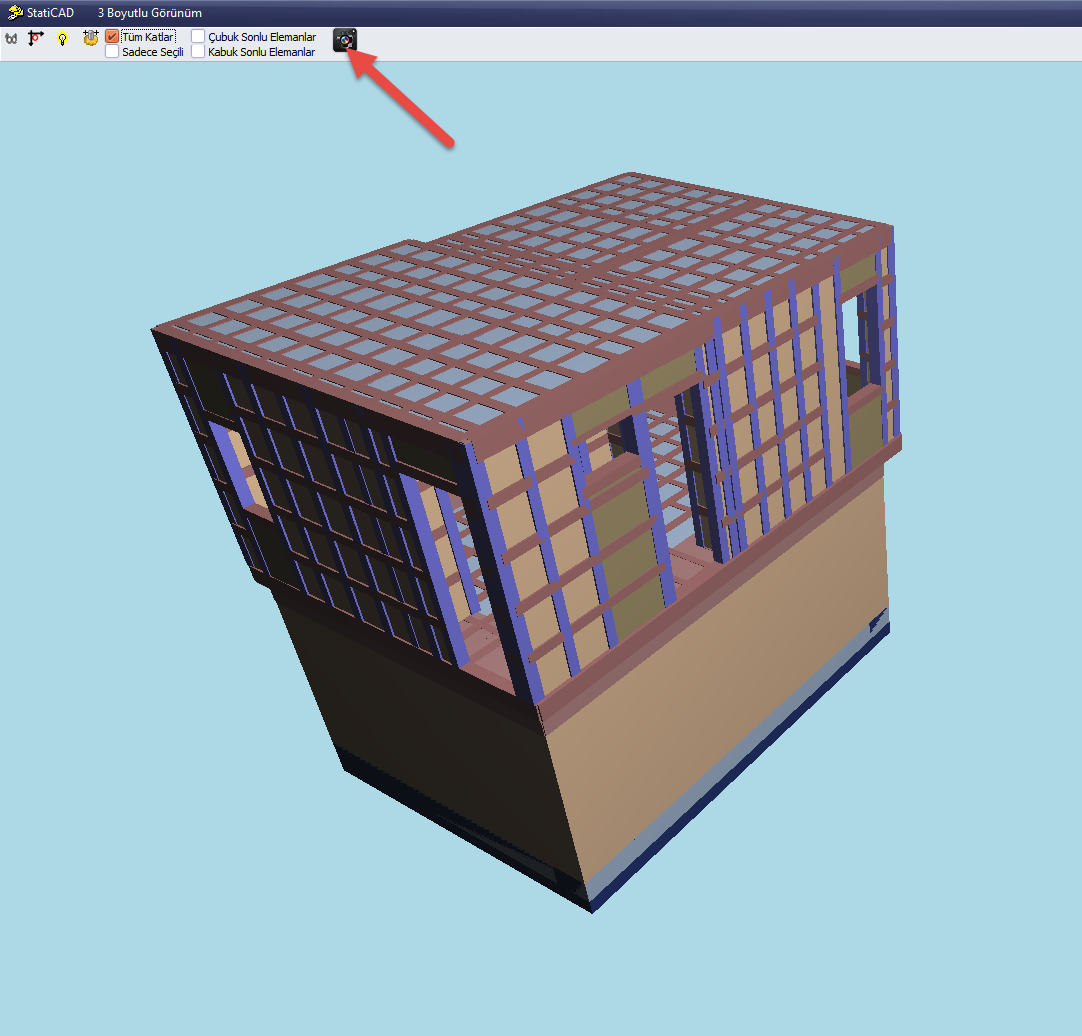Image resolution: width=1082 pixels, height=1036 pixels.
Task: Enable the Sadece Seçili checkbox
Action: click(112, 52)
